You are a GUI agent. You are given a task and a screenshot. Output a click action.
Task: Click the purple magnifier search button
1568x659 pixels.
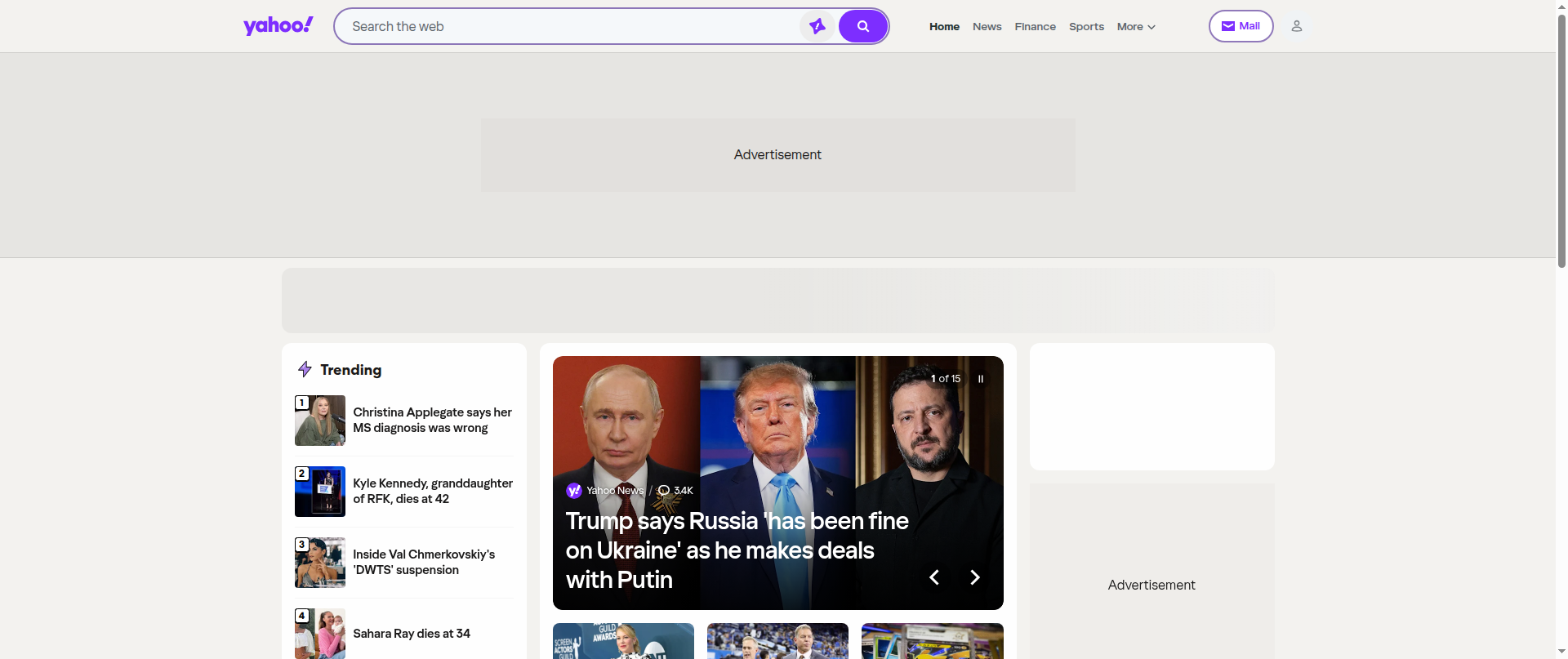pos(862,26)
